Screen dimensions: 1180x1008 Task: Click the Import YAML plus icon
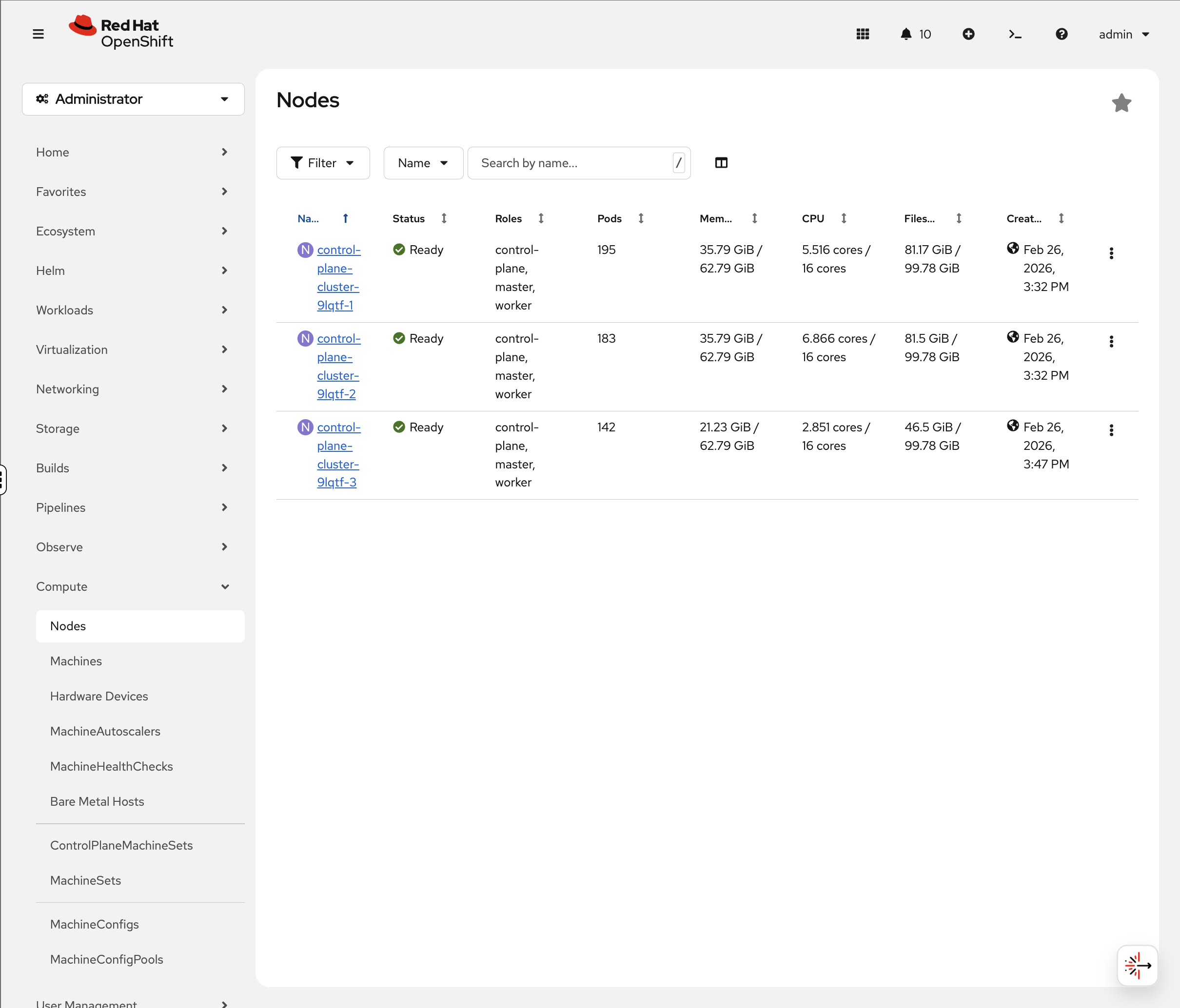click(969, 34)
